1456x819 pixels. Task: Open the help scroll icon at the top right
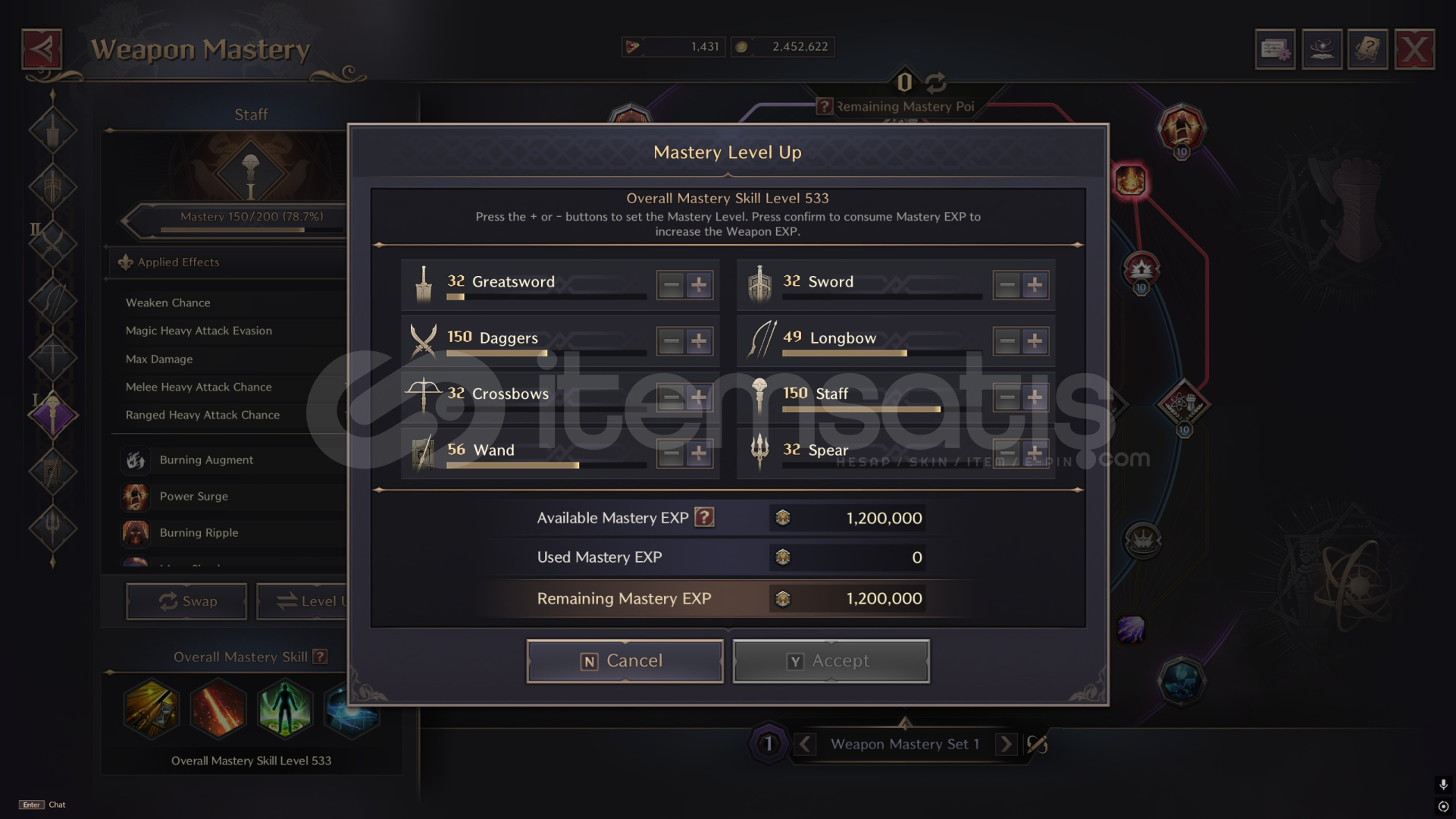click(1368, 49)
